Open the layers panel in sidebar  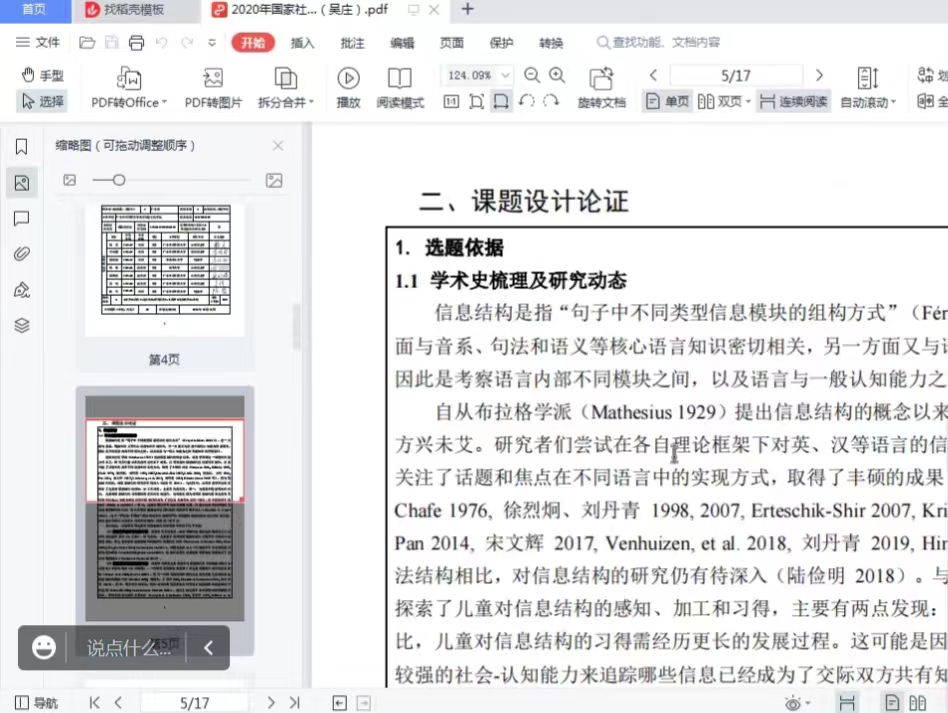[x=21, y=325]
